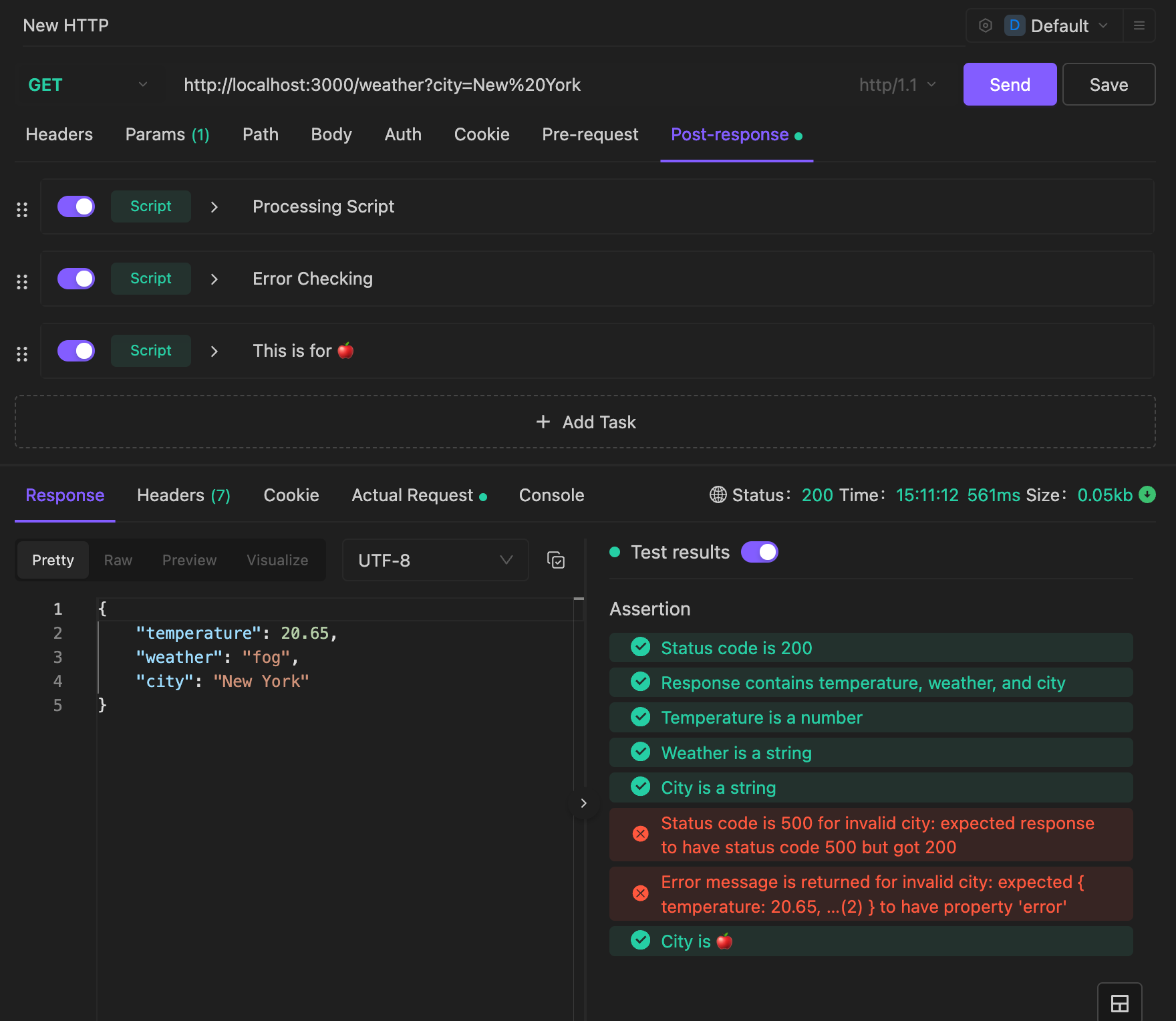
Task: Disable the This is for apple script toggle
Action: pyautogui.click(x=76, y=351)
